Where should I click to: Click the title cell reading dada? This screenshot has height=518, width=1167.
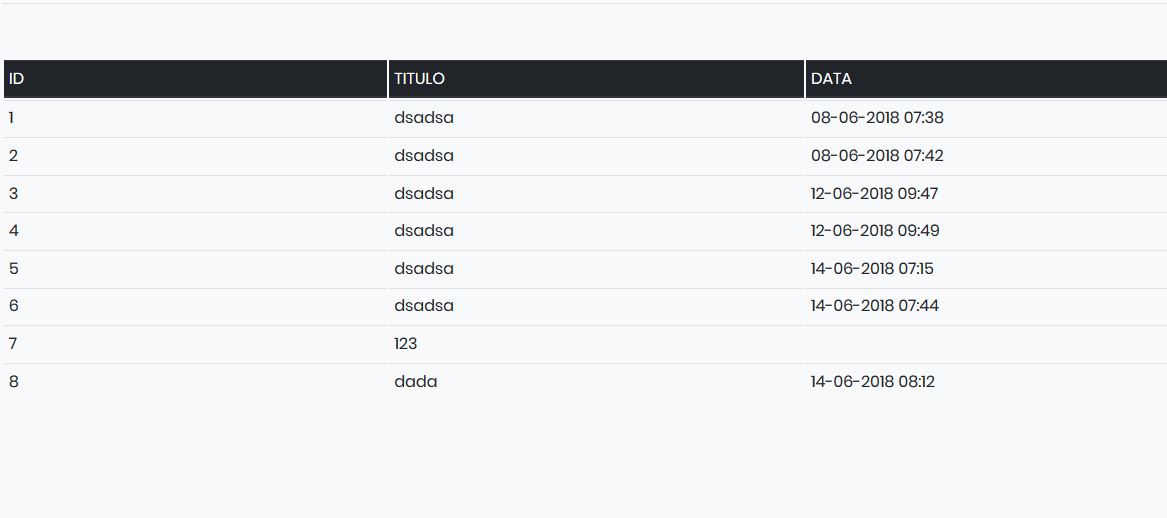[596, 383]
